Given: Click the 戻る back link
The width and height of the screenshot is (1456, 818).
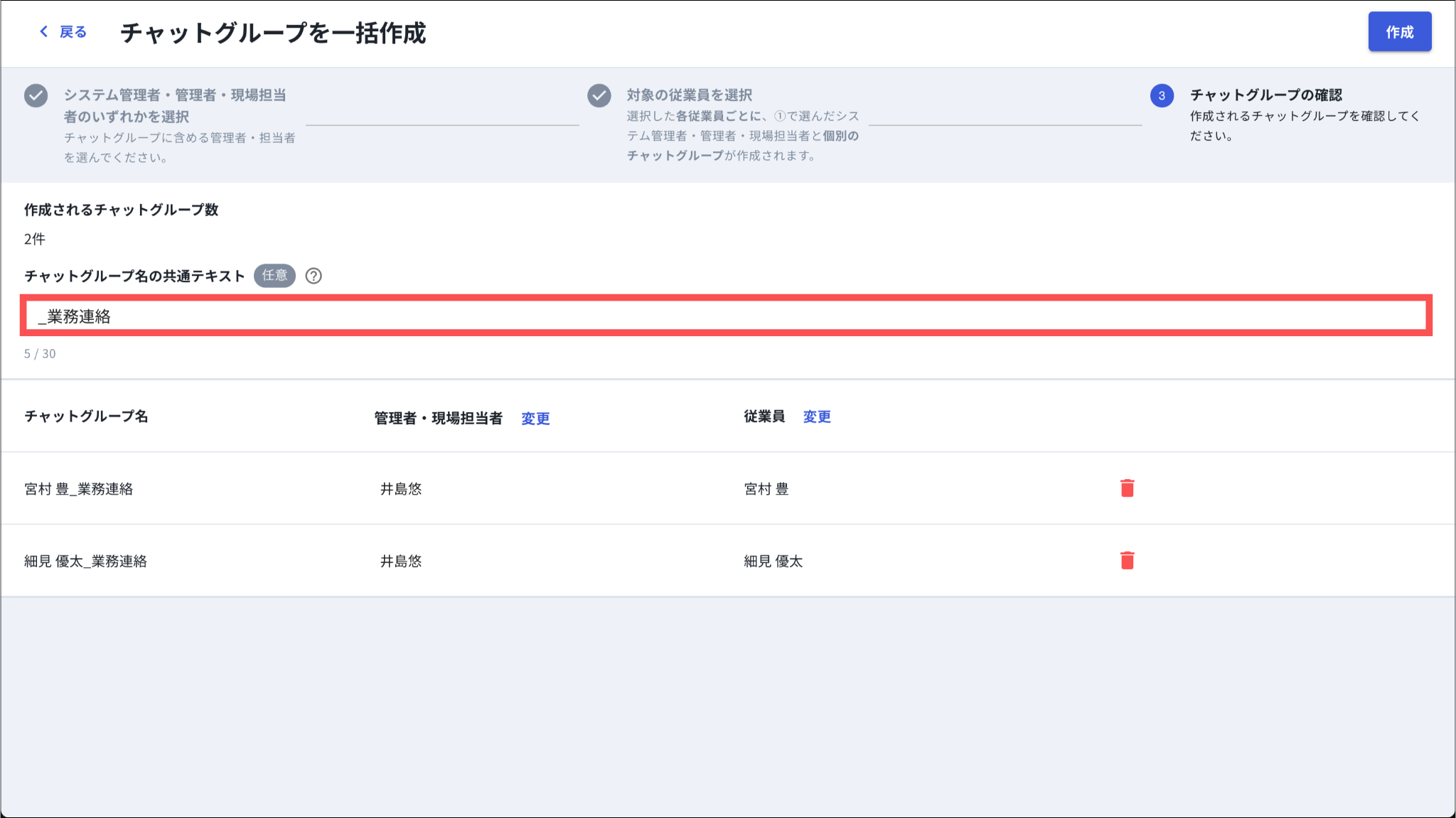Looking at the screenshot, I should [73, 32].
